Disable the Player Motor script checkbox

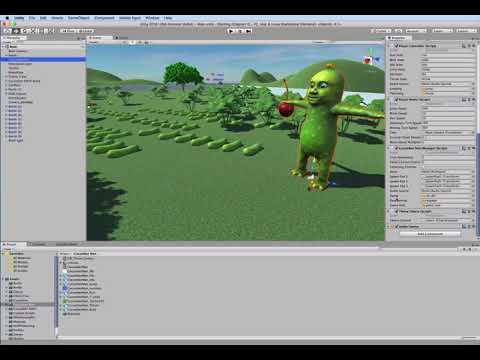pos(396,99)
